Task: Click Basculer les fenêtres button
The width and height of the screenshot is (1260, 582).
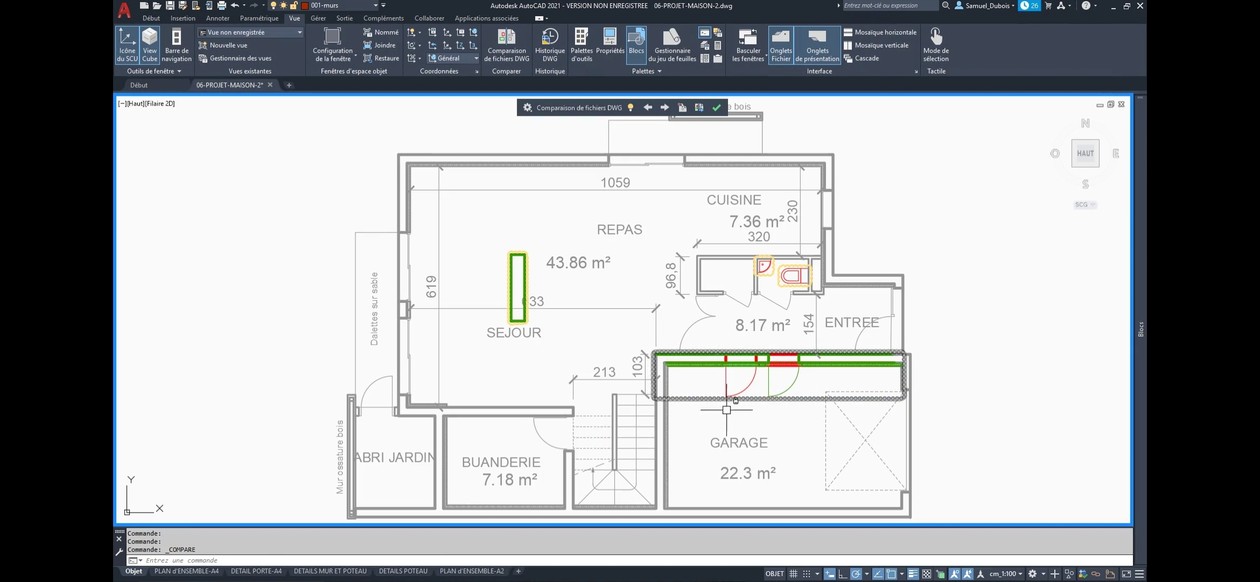Action: point(749,45)
